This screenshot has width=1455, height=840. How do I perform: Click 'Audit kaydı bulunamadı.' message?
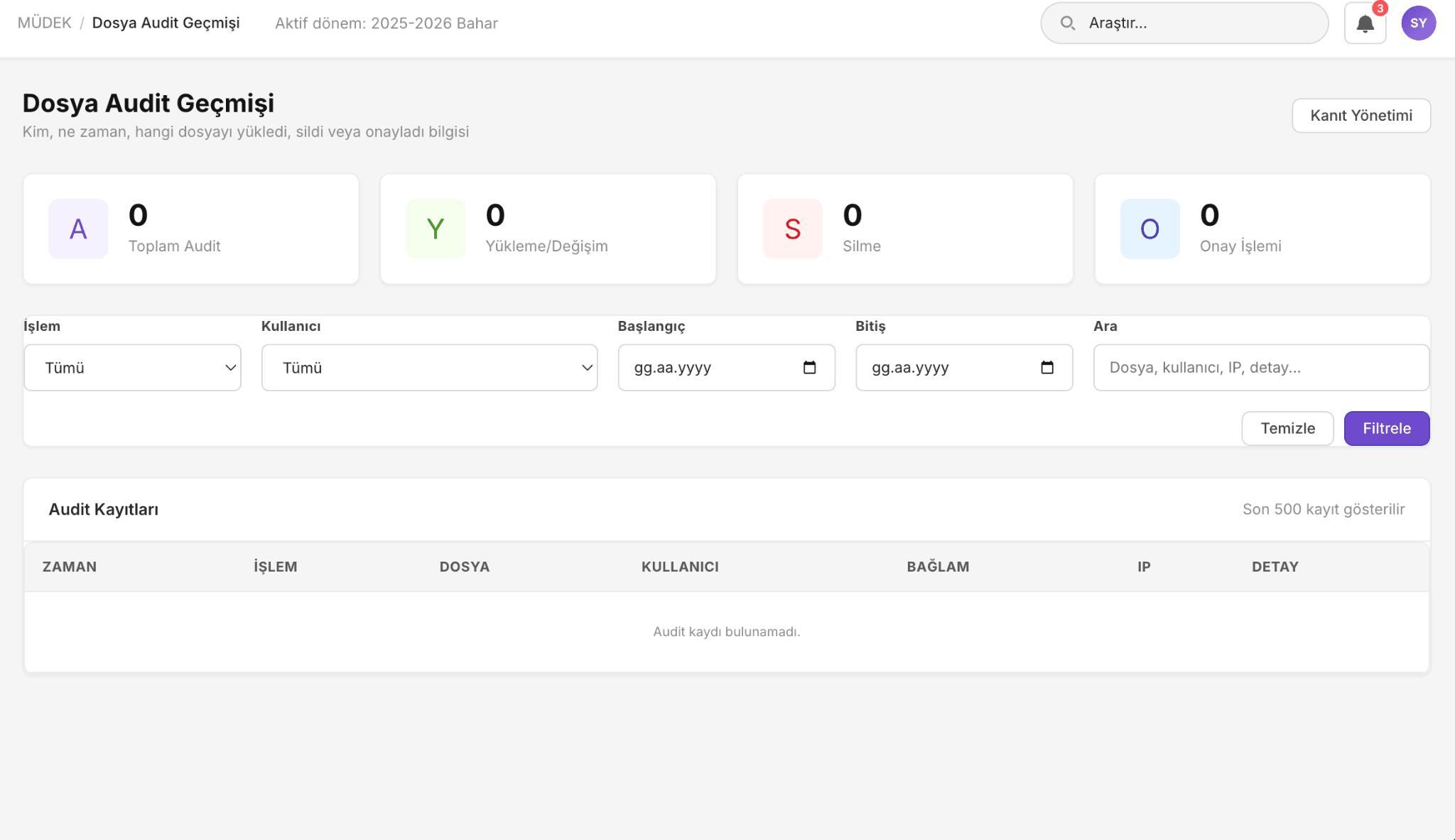[x=727, y=631]
